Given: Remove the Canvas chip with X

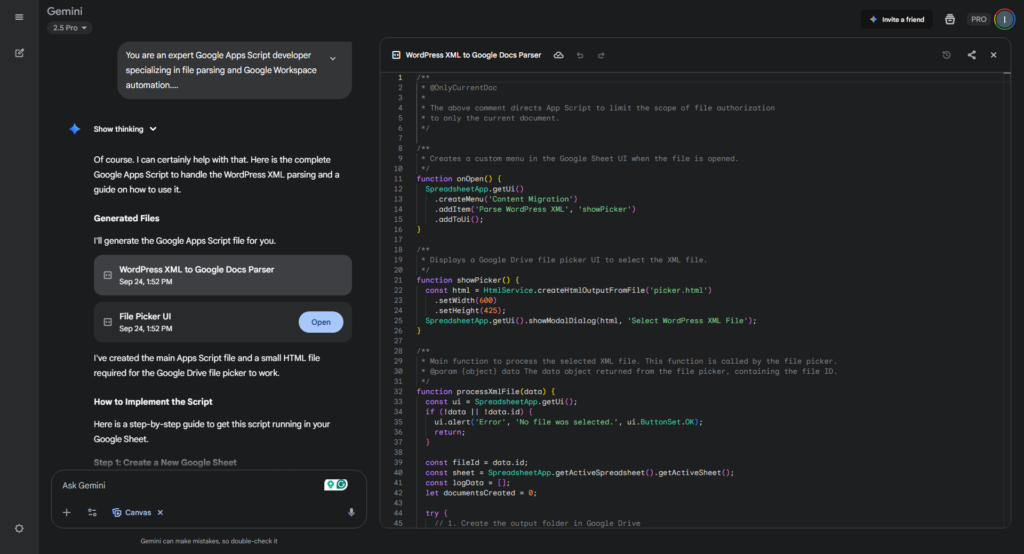Looking at the screenshot, I should coord(160,512).
